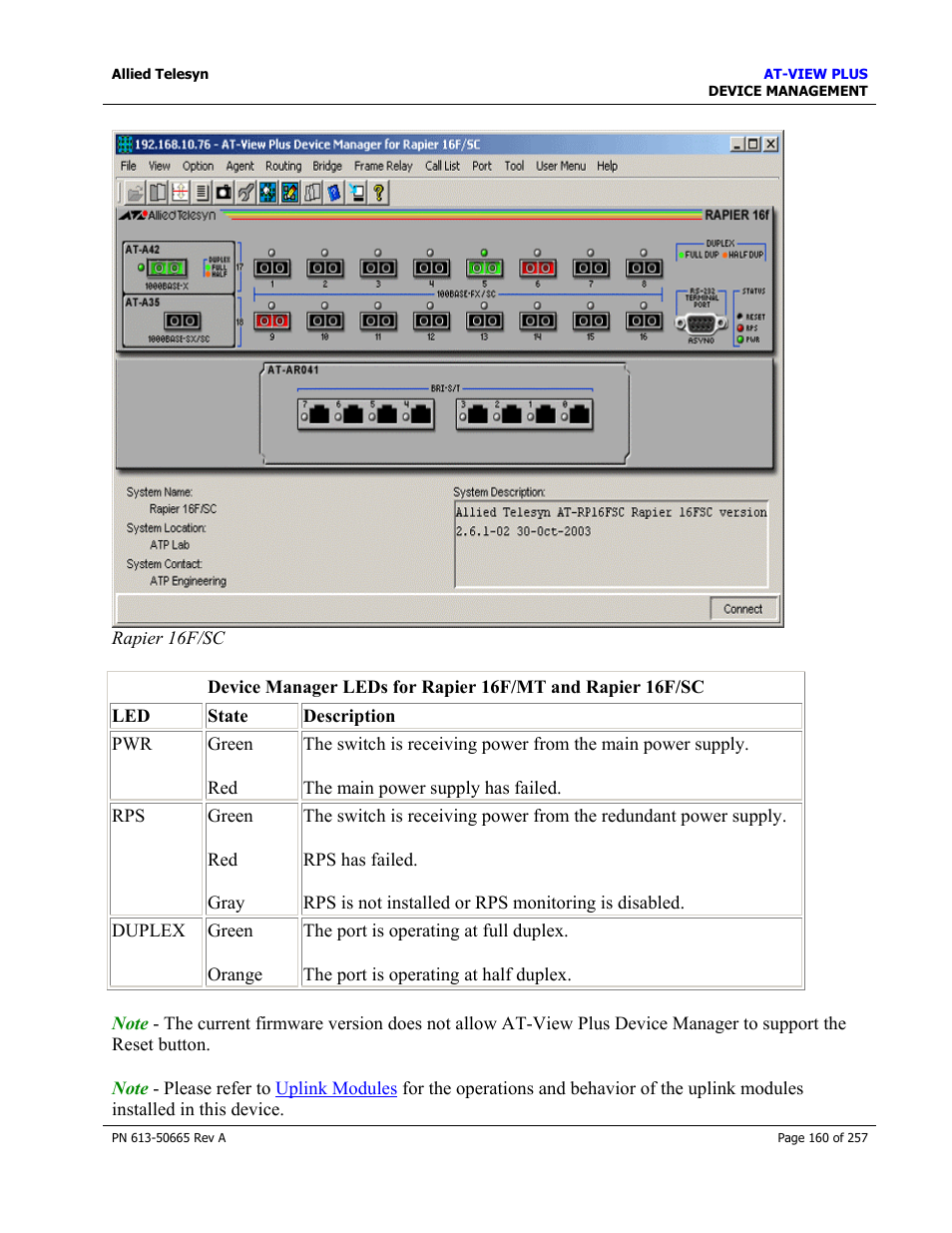Select fiber port 14 on the switch

pos(537,320)
